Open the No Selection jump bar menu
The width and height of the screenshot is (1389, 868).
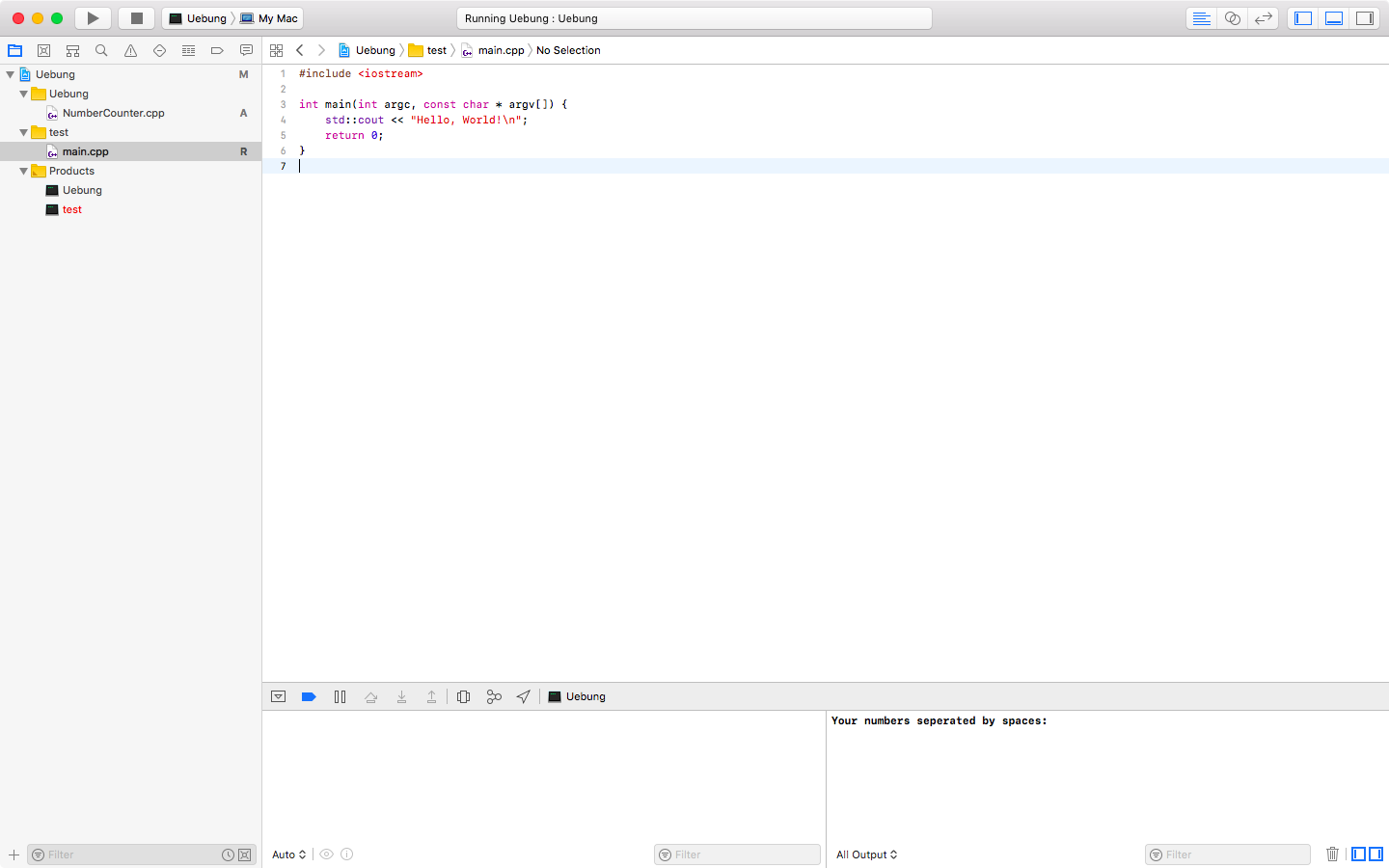[x=568, y=50]
